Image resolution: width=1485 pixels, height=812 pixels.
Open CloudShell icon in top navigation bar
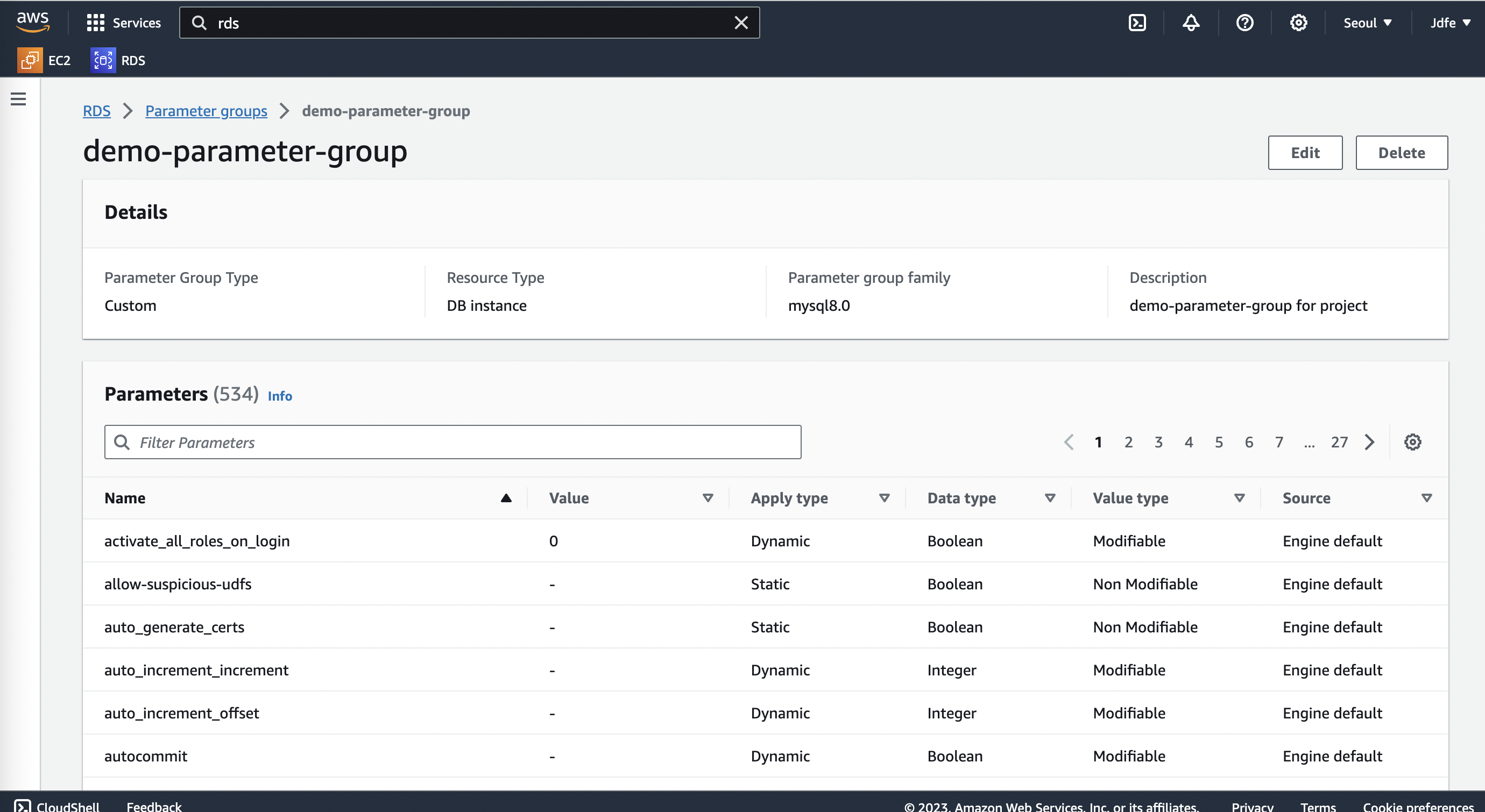(x=1137, y=23)
